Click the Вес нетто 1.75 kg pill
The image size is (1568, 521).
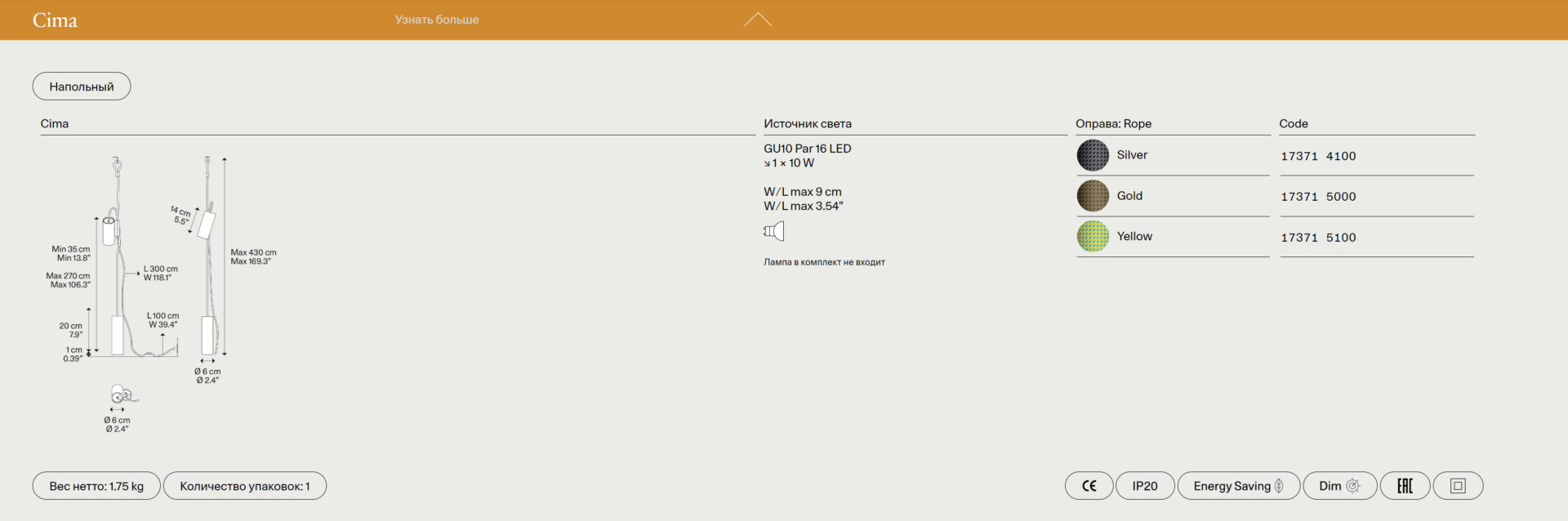click(96, 486)
